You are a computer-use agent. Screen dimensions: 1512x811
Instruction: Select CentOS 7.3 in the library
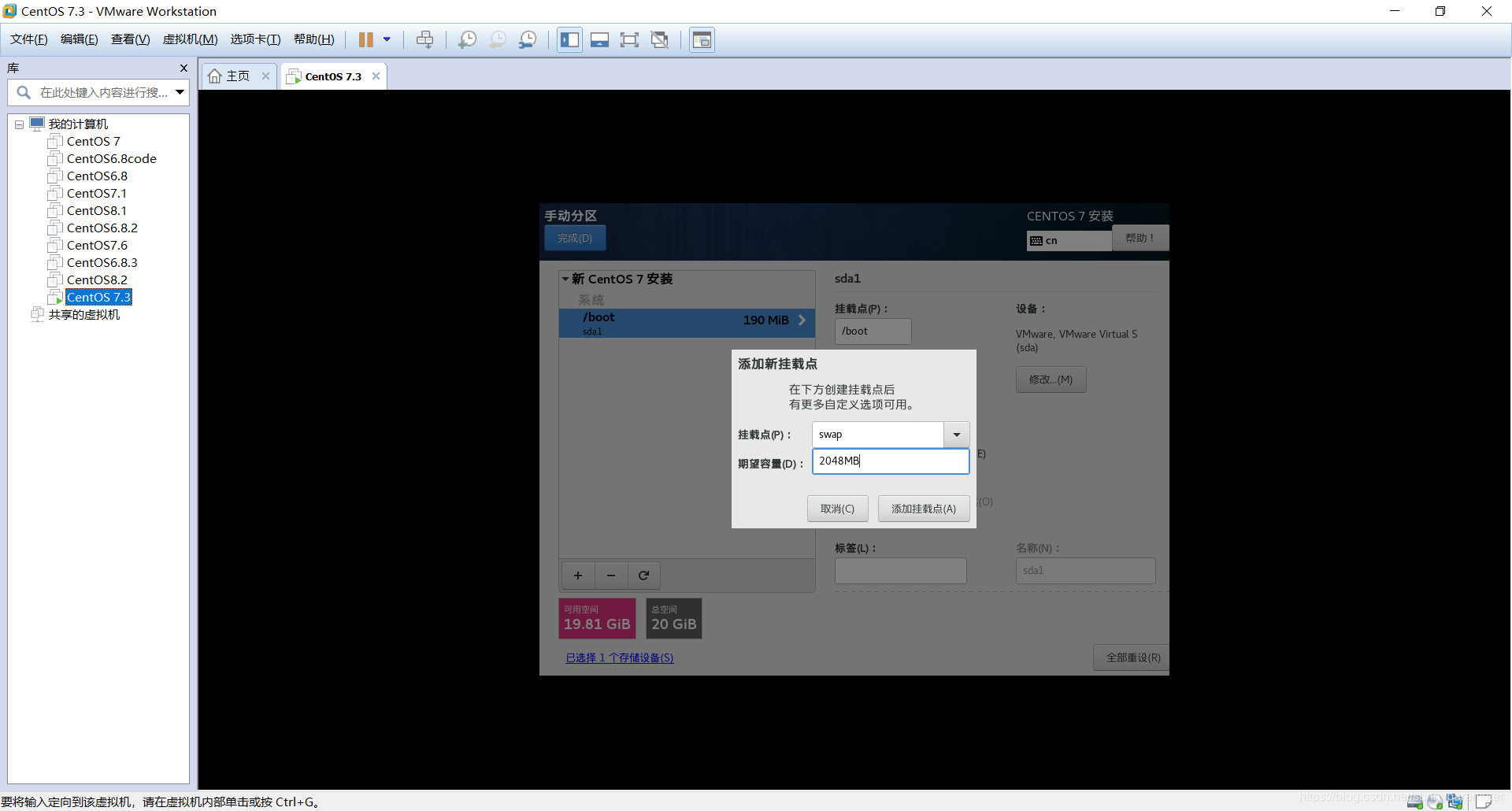98,297
